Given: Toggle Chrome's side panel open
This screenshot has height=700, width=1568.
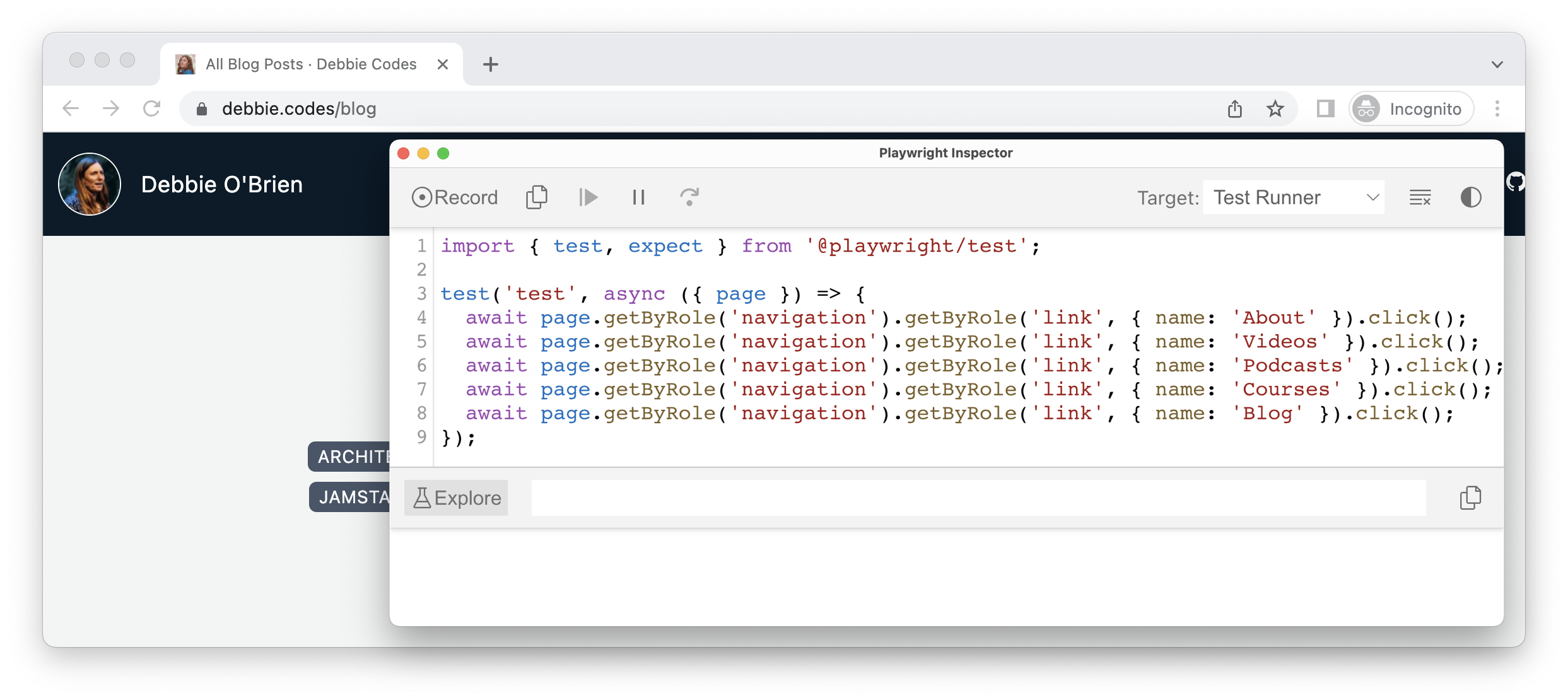Looking at the screenshot, I should coord(1325,108).
